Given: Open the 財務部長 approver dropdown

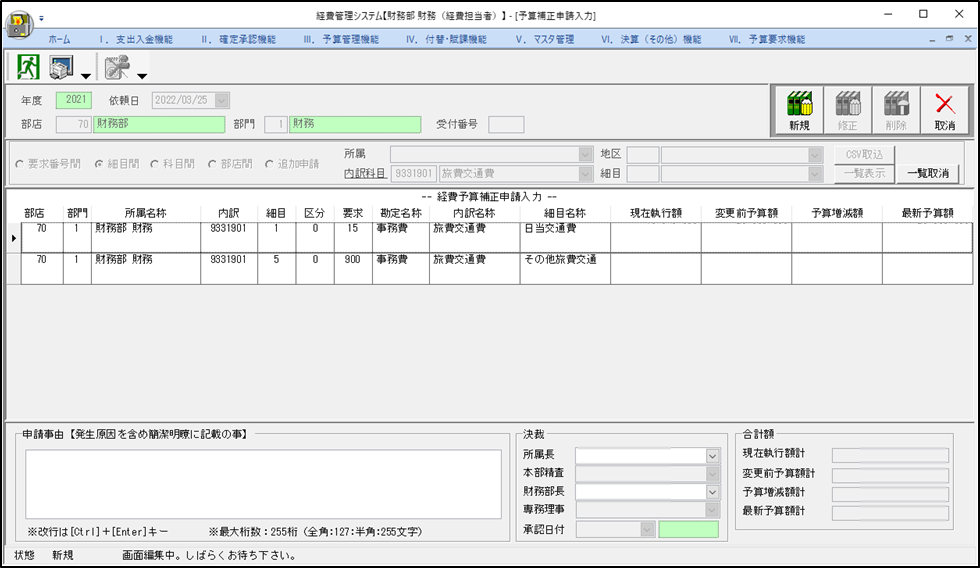Looking at the screenshot, I should pos(712,492).
